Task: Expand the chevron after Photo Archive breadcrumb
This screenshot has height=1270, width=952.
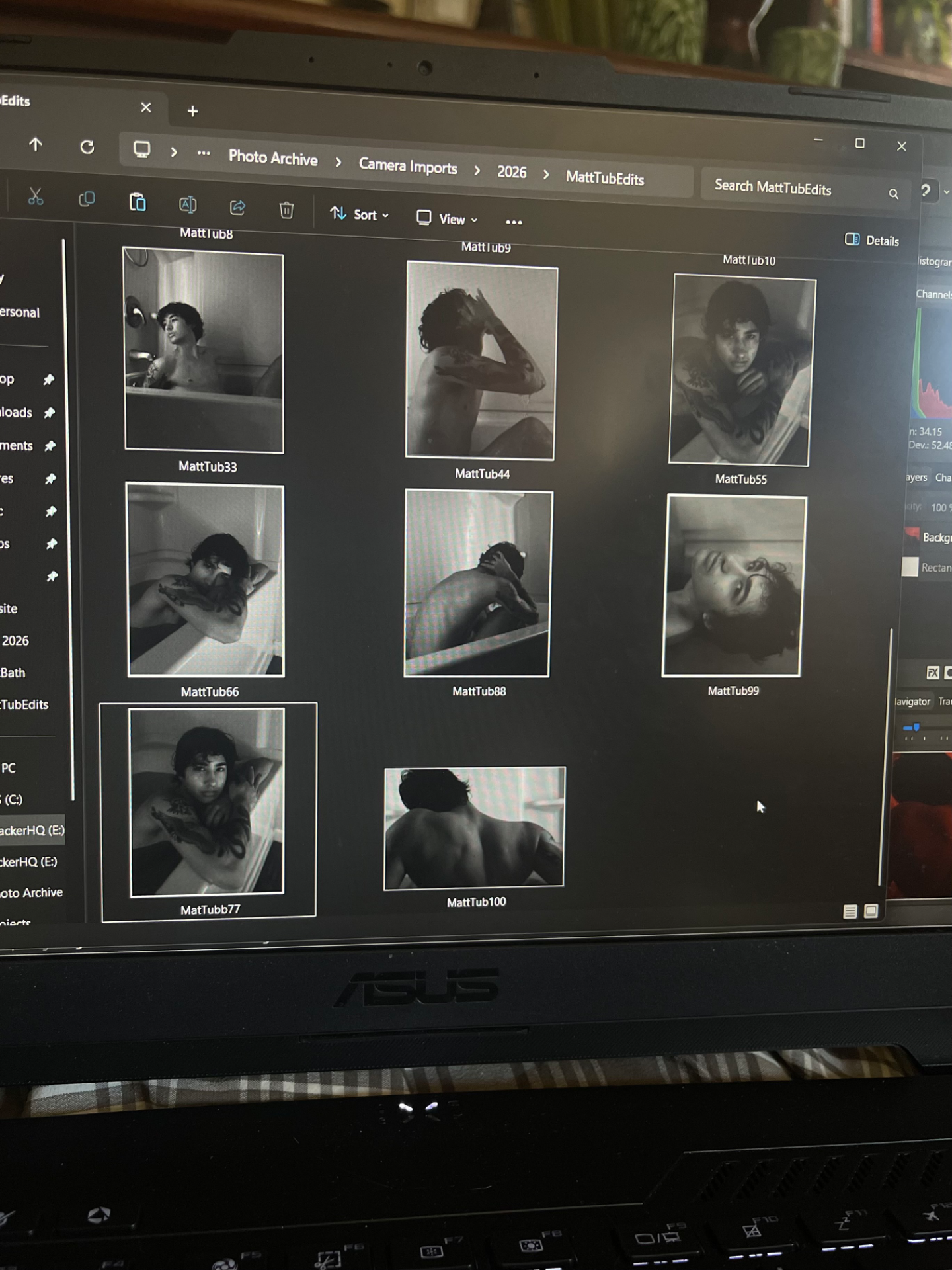Action: (338, 162)
